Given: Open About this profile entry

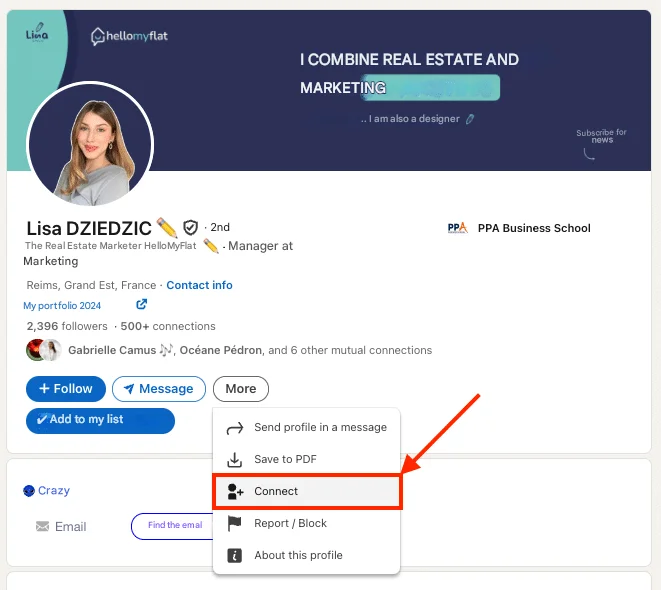Looking at the screenshot, I should pos(306,555).
